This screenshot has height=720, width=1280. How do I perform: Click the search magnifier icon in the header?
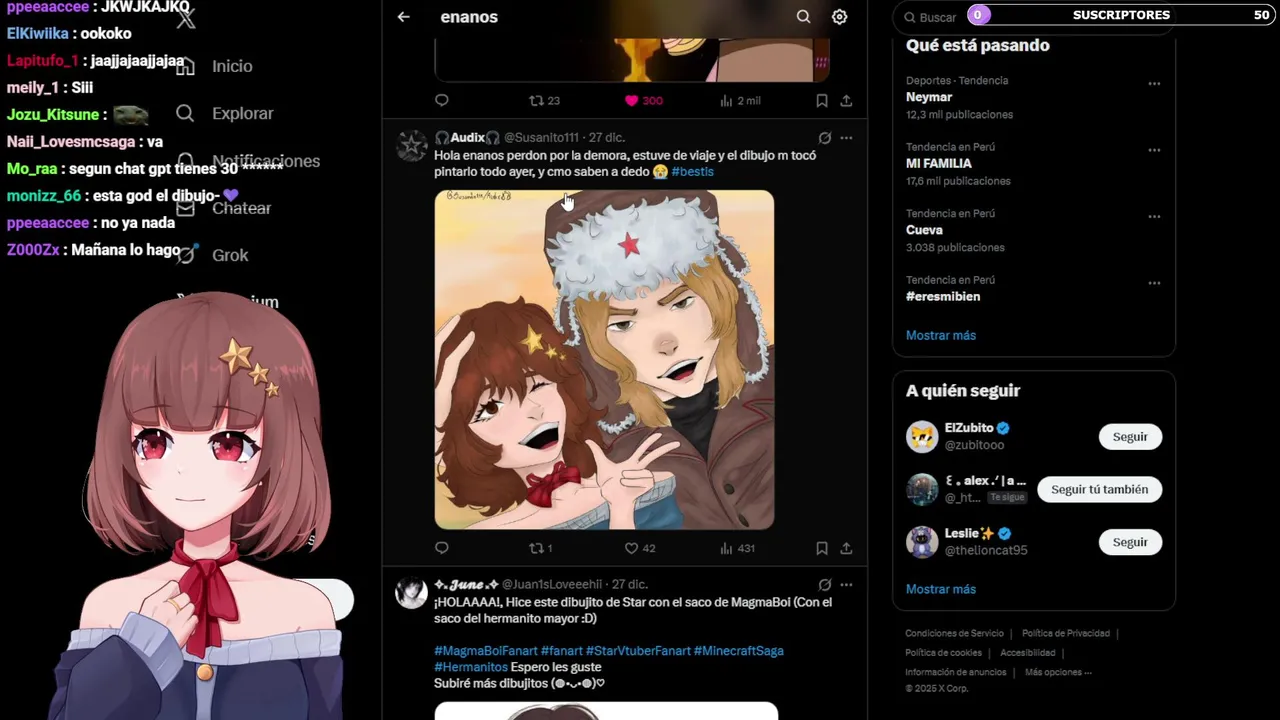coord(803,17)
